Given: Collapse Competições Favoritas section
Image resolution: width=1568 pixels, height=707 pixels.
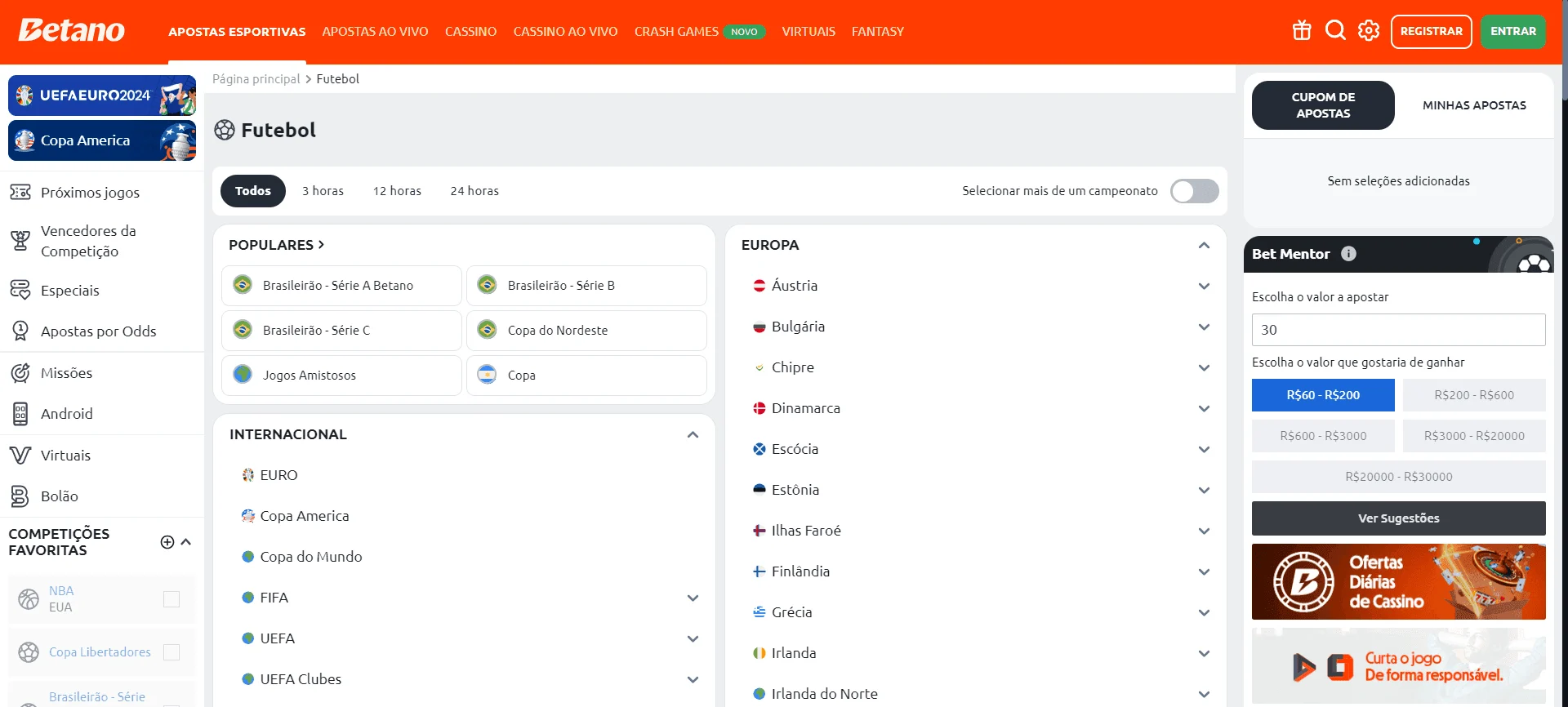Looking at the screenshot, I should coord(186,542).
